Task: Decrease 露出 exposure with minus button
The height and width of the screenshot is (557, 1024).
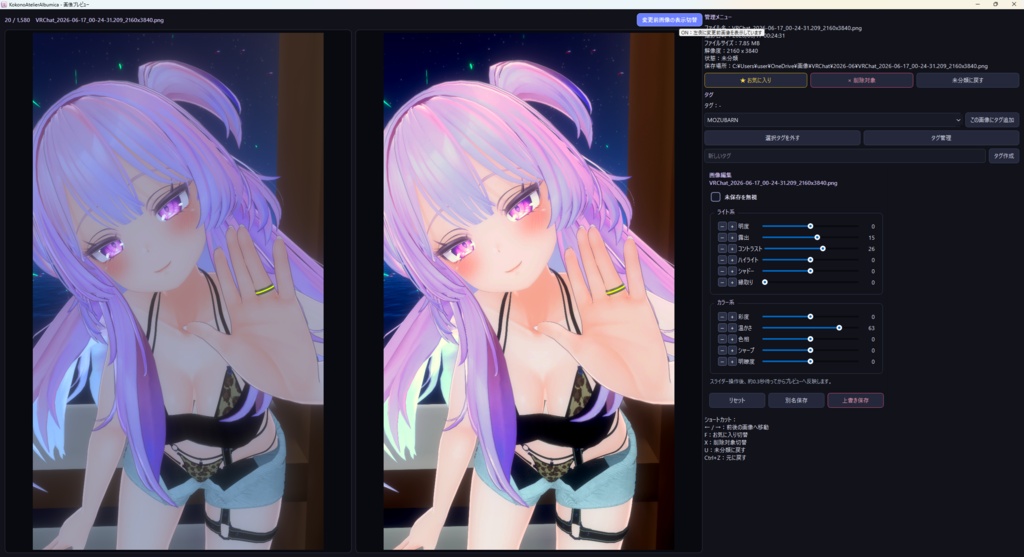Action: 722,237
